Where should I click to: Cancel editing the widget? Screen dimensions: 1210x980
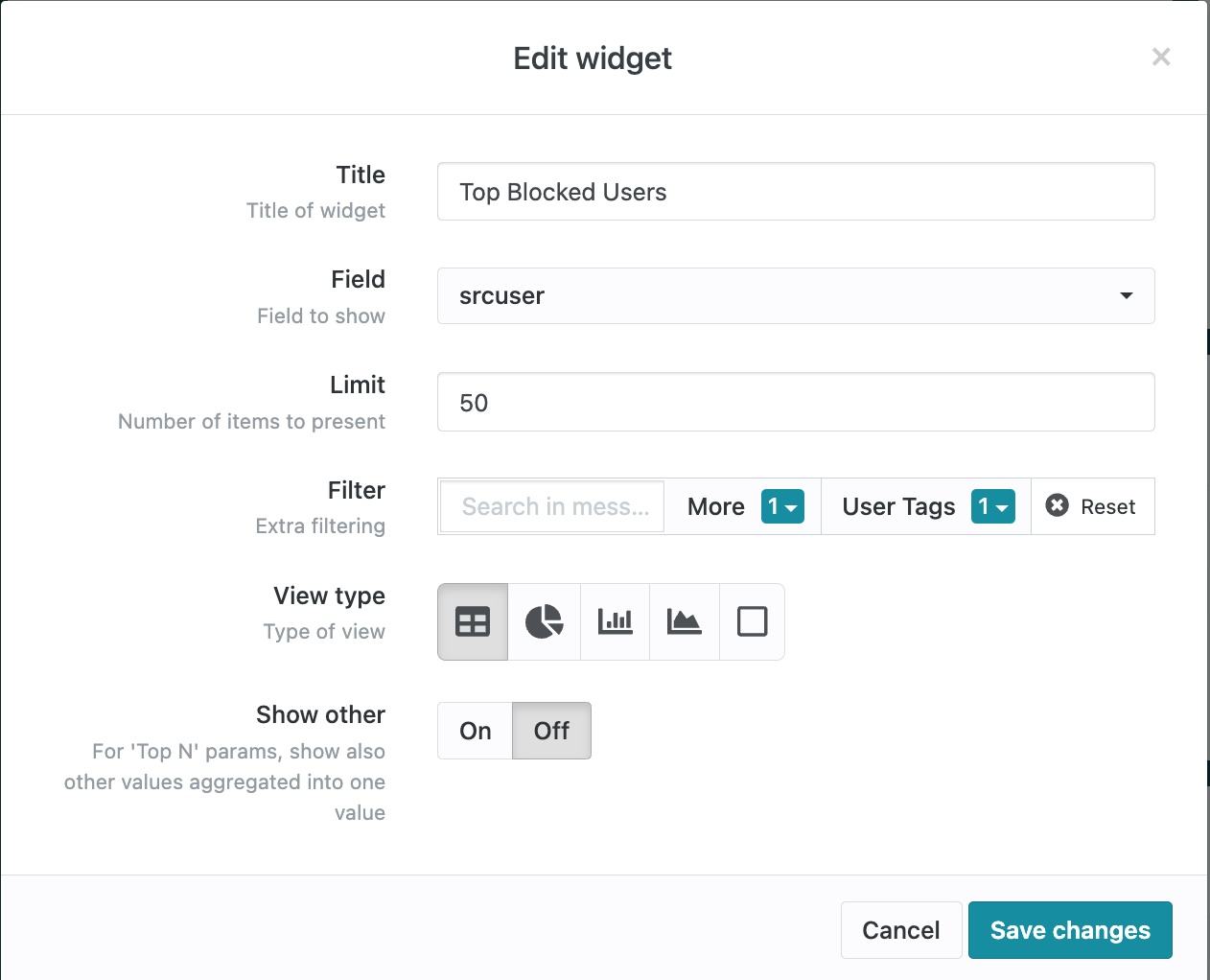click(x=900, y=929)
